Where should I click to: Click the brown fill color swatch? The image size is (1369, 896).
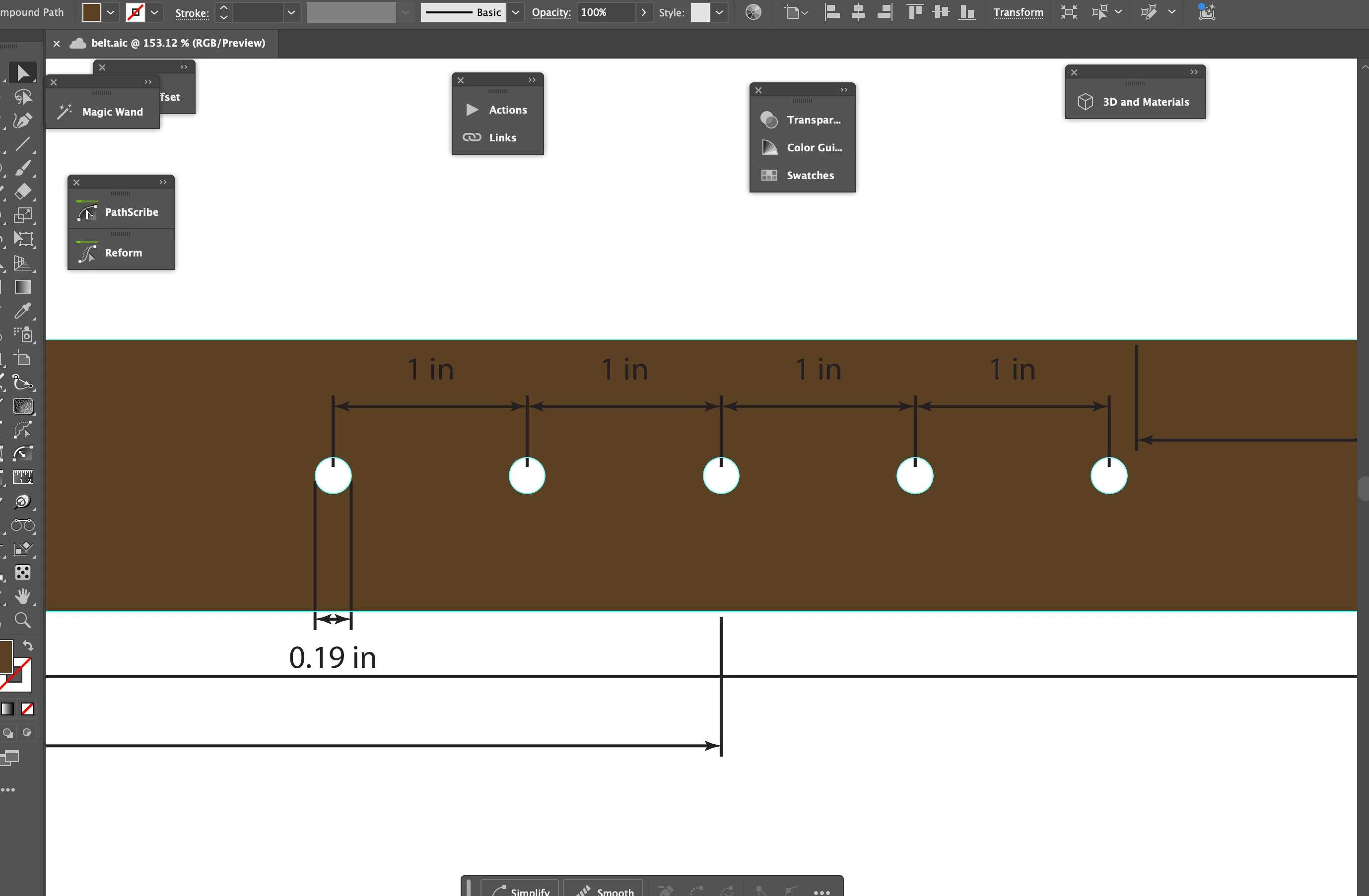click(91, 12)
